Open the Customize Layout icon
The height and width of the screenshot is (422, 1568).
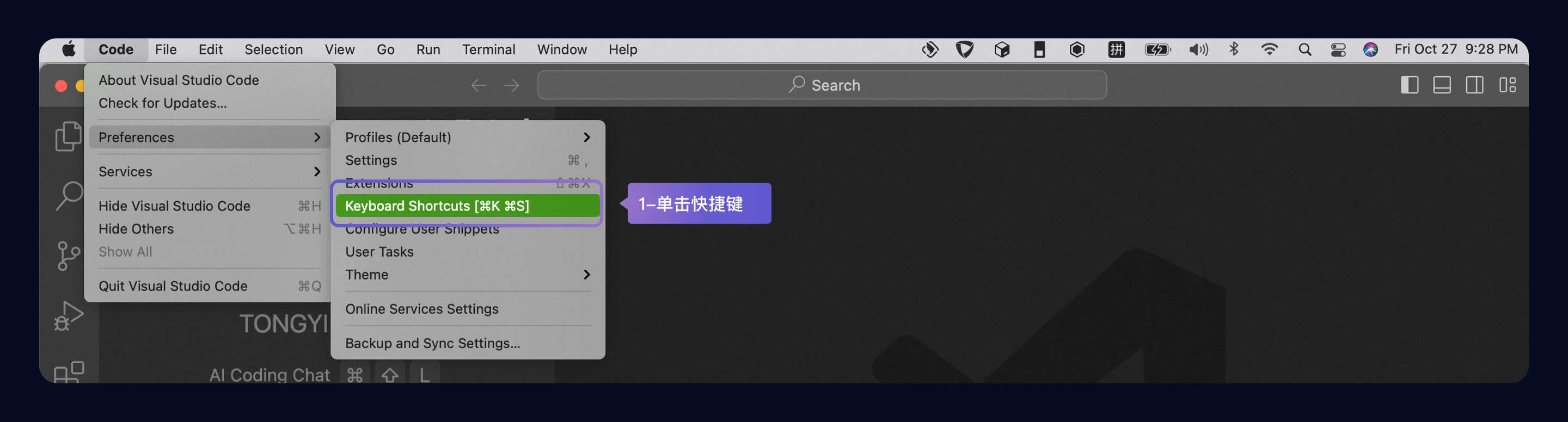pyautogui.click(x=1507, y=85)
